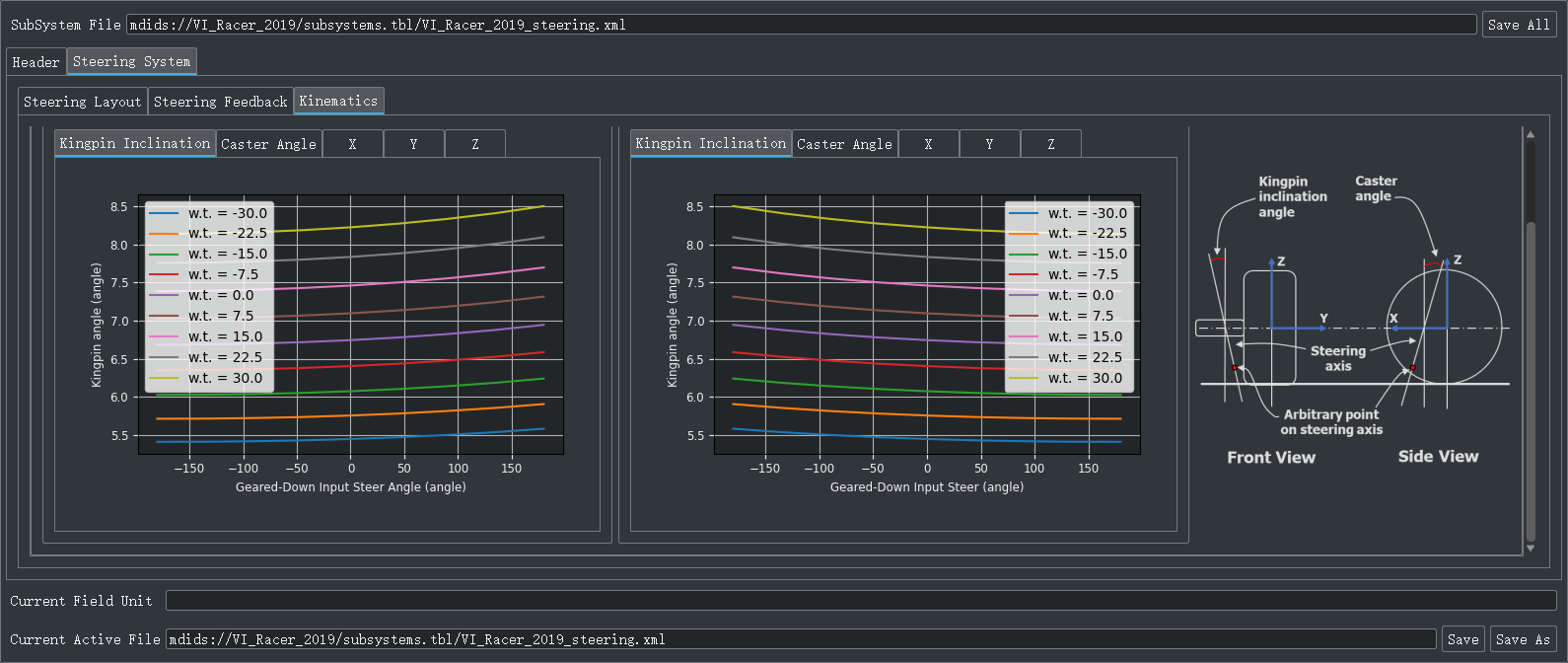1568x663 pixels.
Task: Select the Steering System tab
Action: pos(132,61)
